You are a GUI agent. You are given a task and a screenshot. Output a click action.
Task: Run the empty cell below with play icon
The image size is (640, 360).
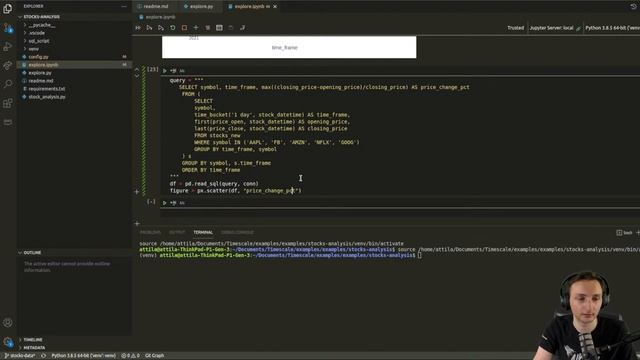click(x=164, y=202)
